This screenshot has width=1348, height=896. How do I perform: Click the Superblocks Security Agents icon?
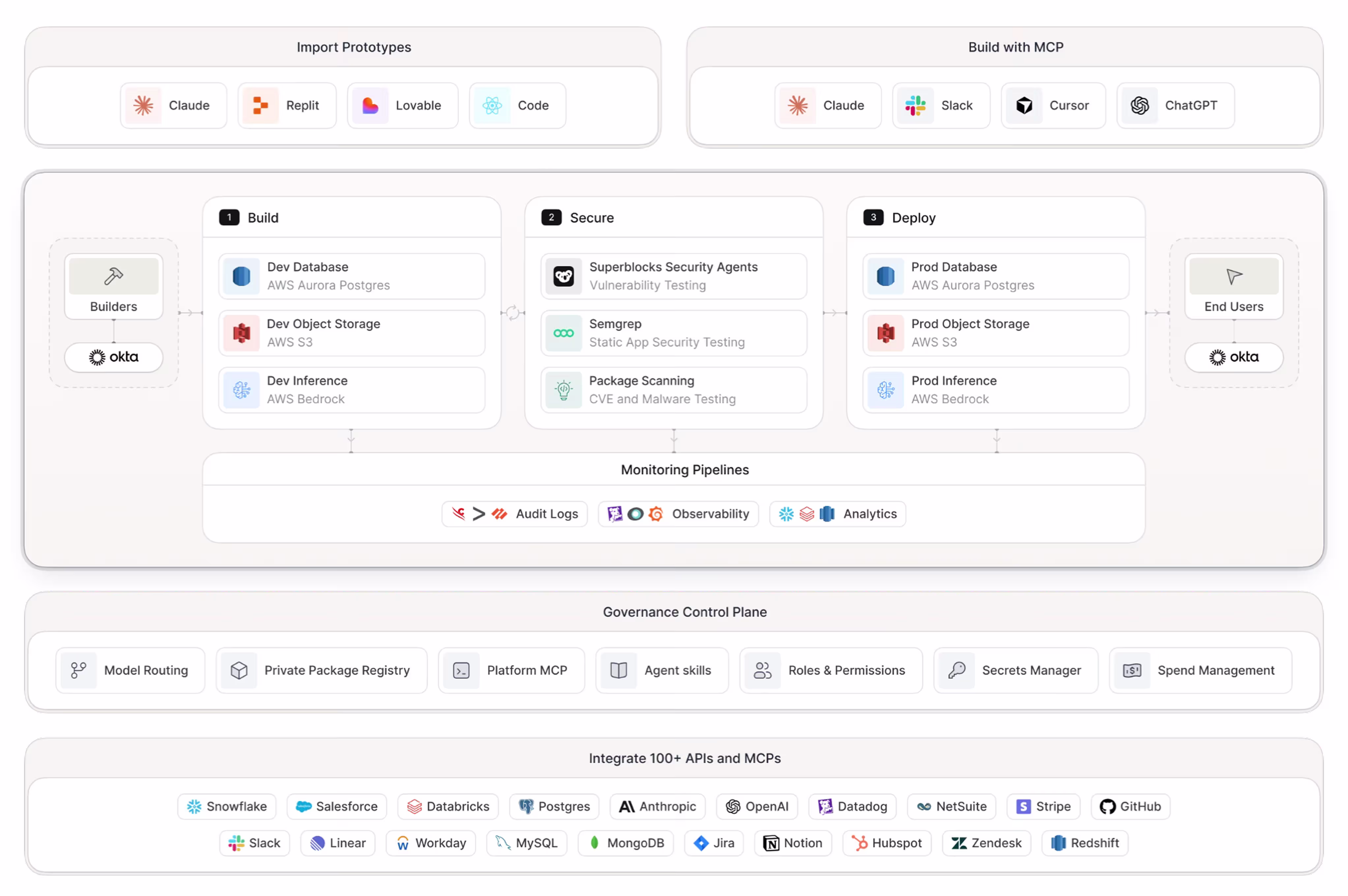click(564, 276)
